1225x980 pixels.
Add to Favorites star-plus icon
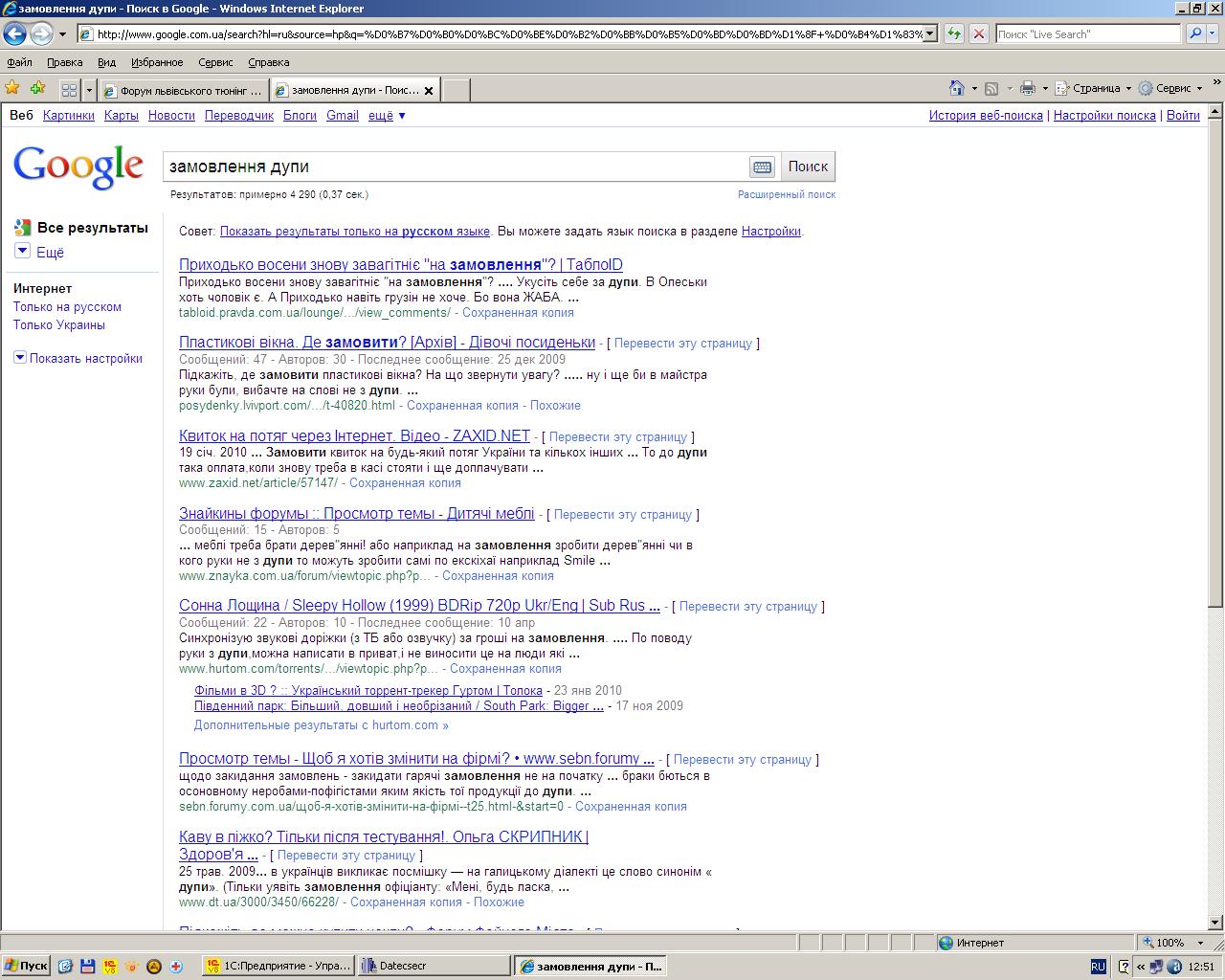point(37,88)
